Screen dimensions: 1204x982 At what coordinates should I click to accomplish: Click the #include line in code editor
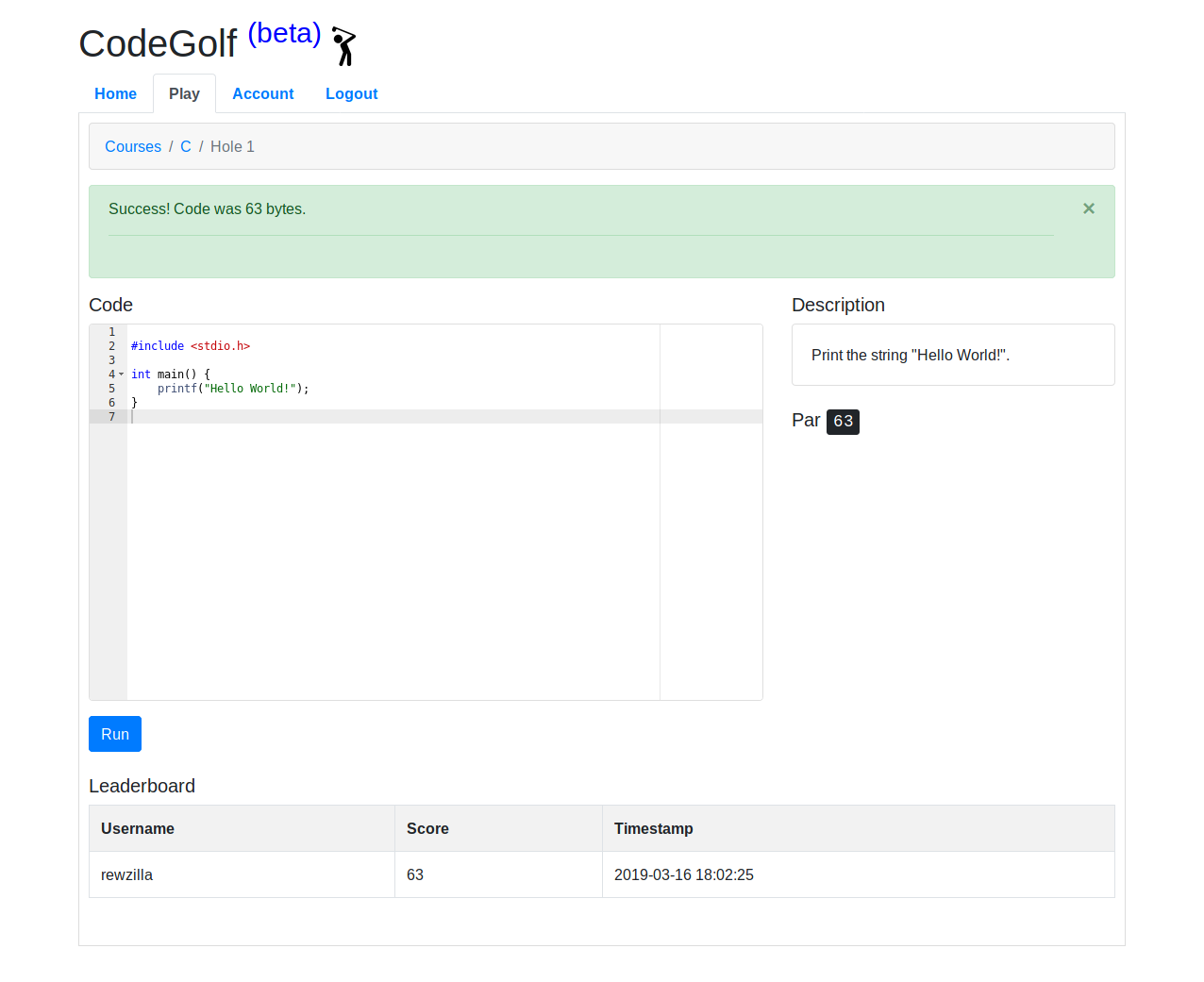191,346
